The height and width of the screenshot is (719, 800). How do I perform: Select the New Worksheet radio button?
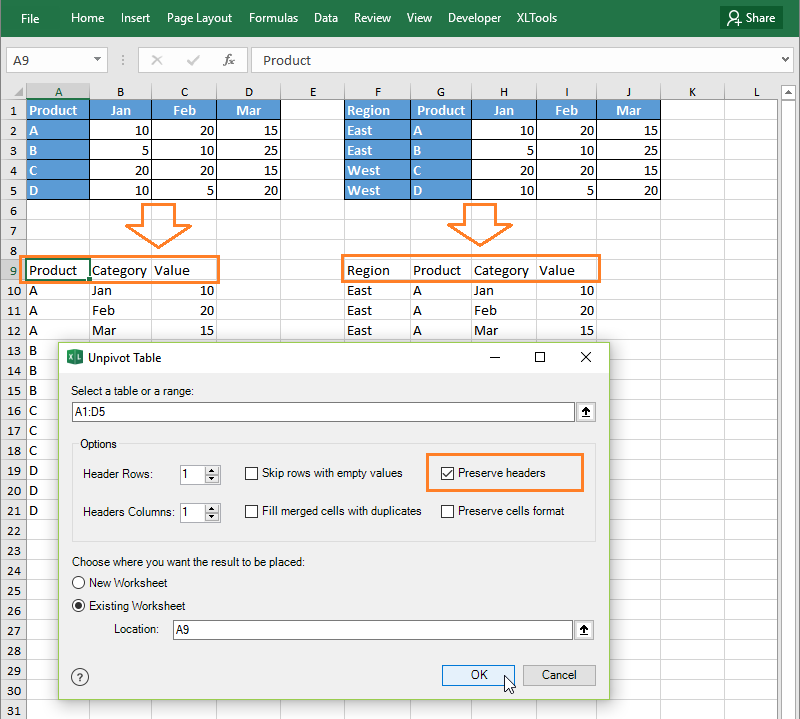pos(79,583)
